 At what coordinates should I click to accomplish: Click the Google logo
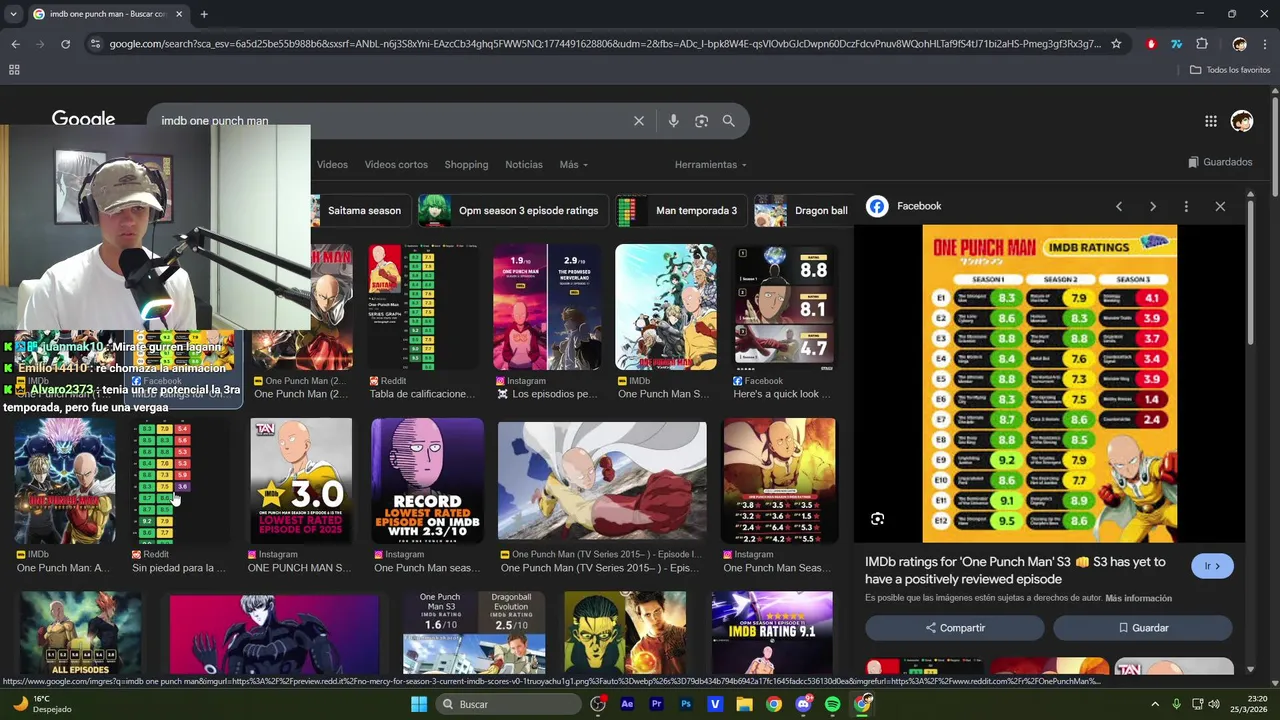click(x=83, y=120)
